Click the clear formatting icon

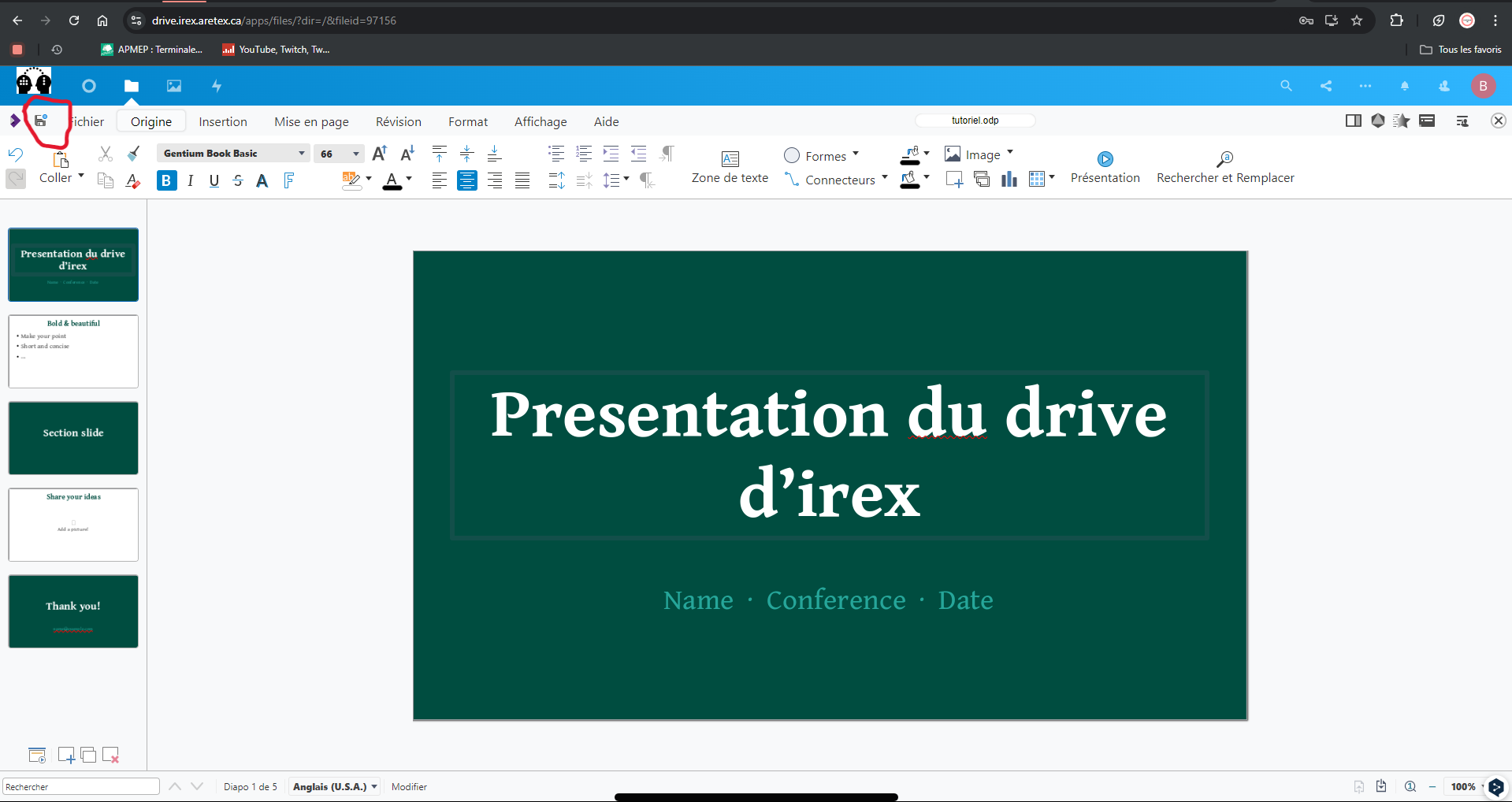pos(133,180)
